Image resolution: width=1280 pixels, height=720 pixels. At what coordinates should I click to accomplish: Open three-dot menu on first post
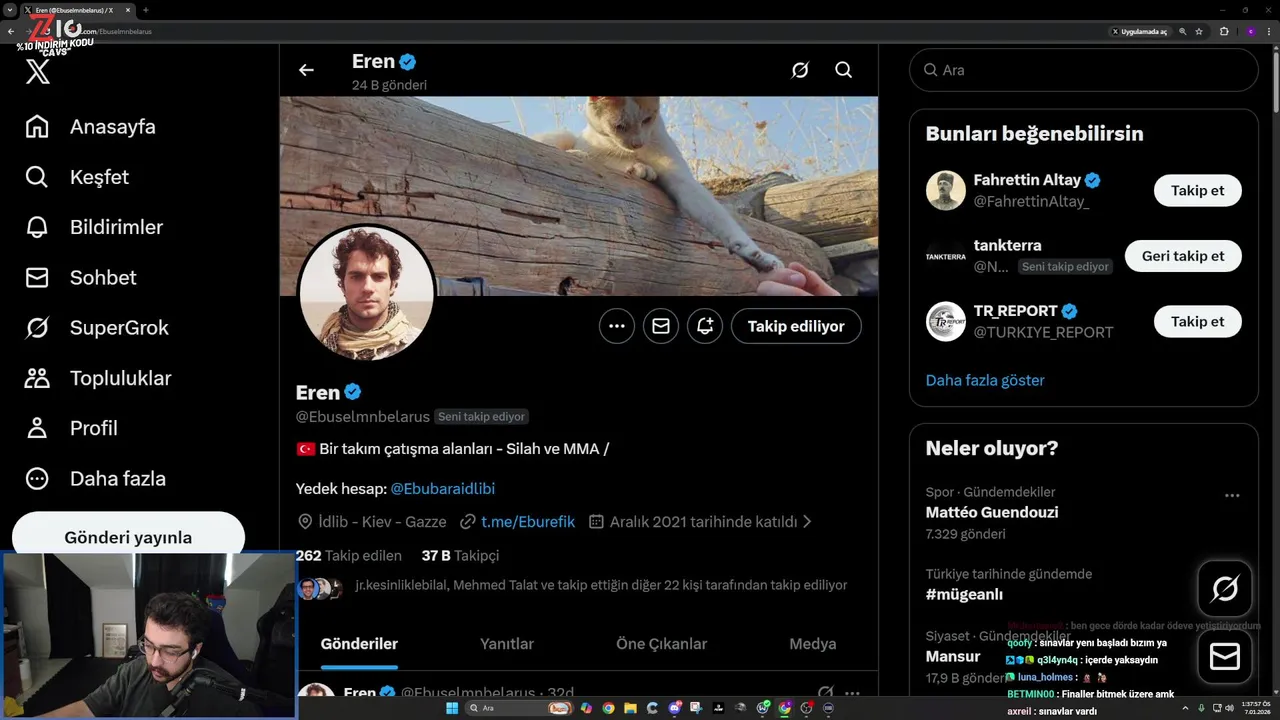[852, 692]
